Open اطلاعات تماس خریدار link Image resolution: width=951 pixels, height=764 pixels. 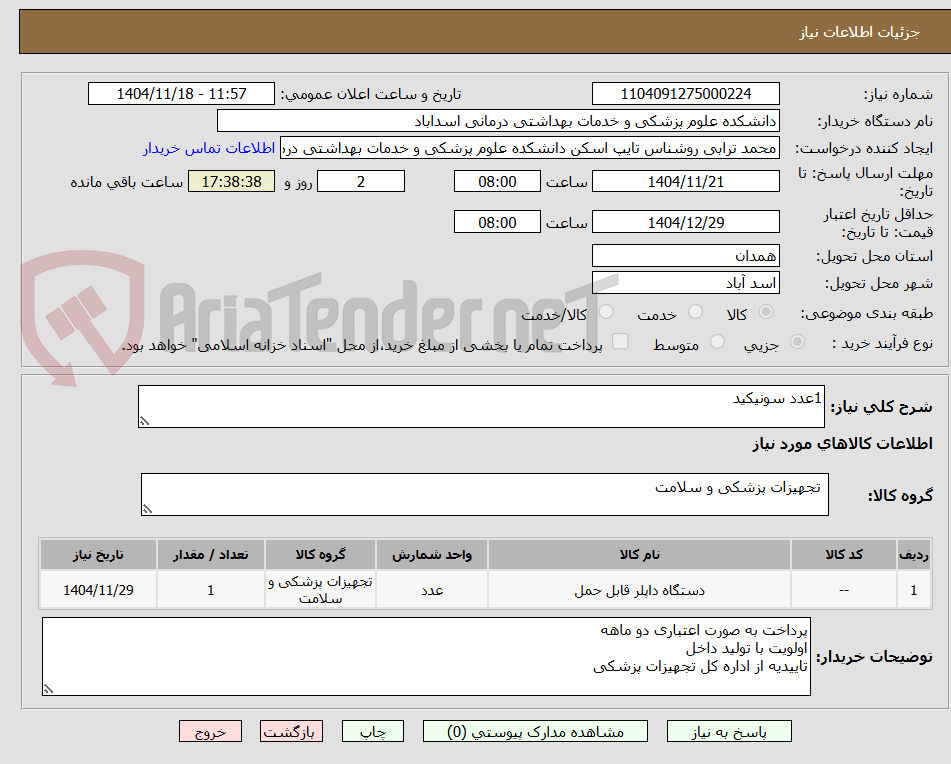[209, 149]
